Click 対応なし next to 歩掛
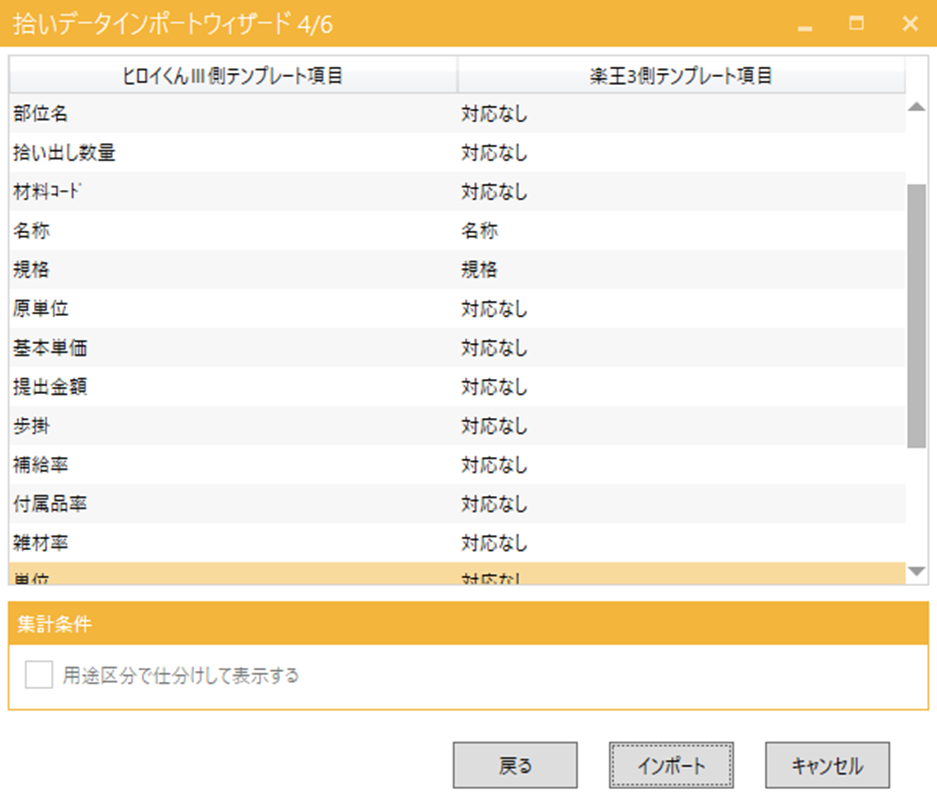Screen dimensions: 937x812 coord(494,426)
